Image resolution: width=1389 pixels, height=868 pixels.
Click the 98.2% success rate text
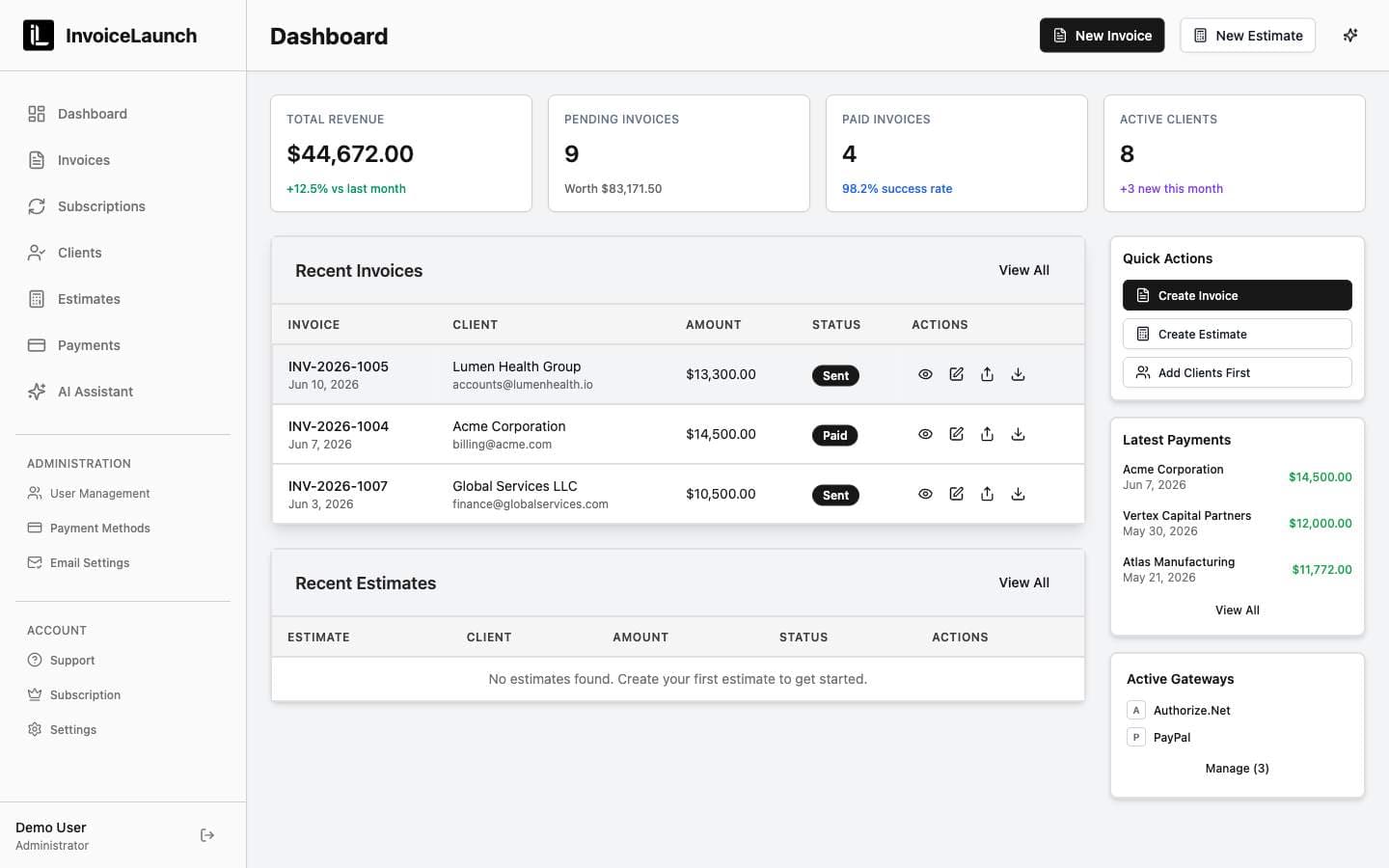pos(897,188)
